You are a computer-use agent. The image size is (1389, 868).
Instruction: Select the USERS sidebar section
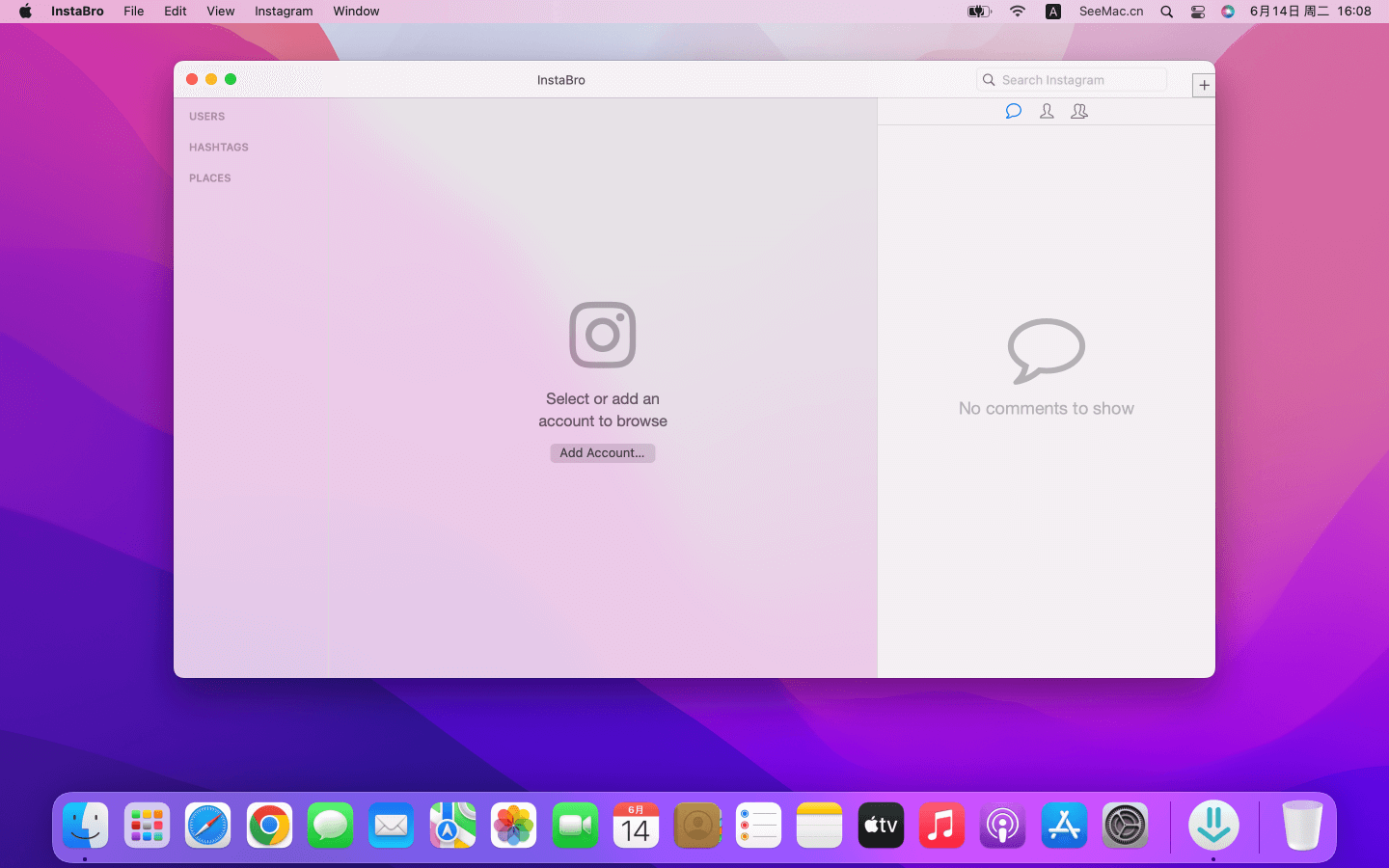click(x=207, y=117)
